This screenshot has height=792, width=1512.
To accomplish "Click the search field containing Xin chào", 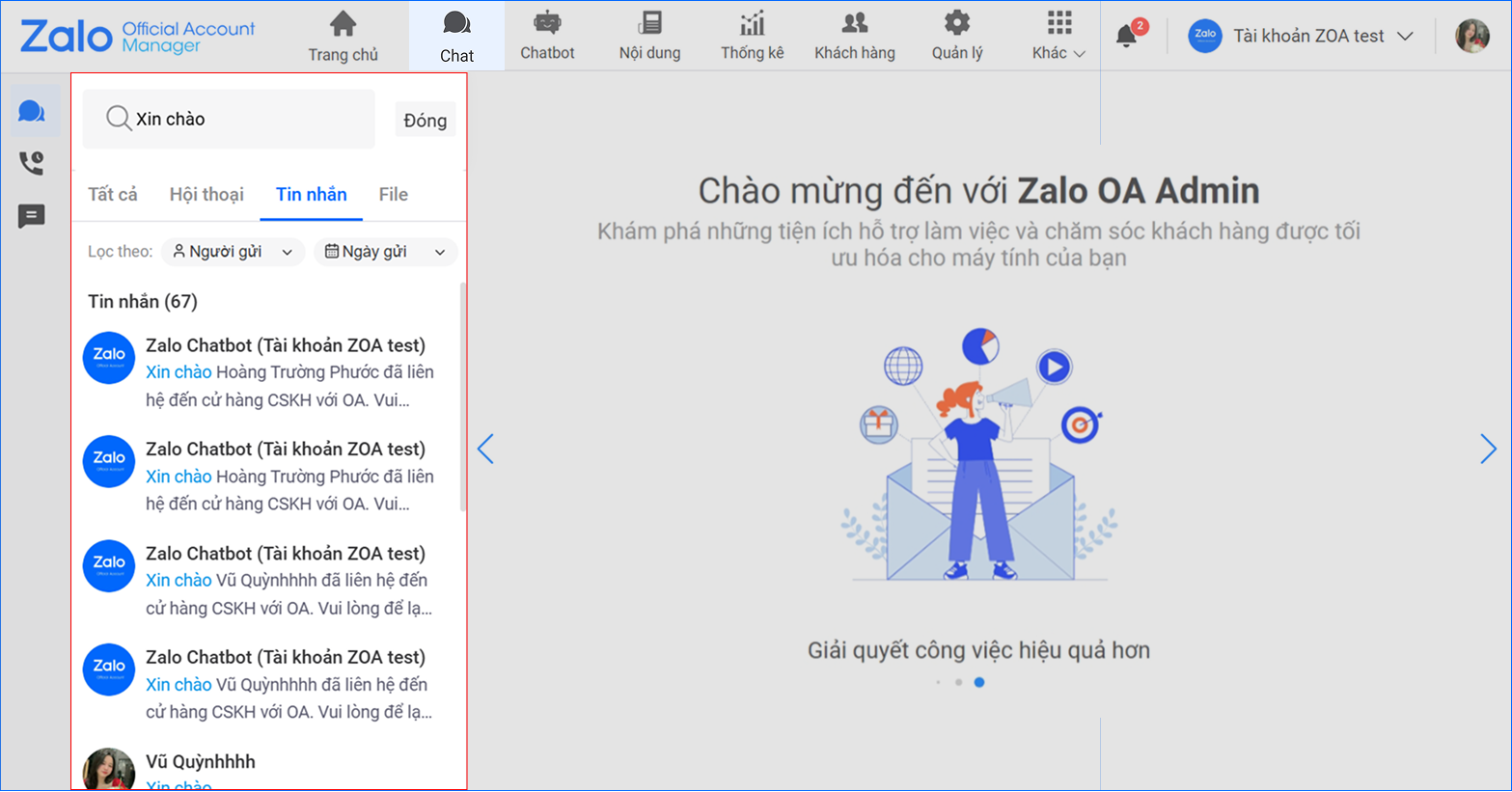I will 241,120.
